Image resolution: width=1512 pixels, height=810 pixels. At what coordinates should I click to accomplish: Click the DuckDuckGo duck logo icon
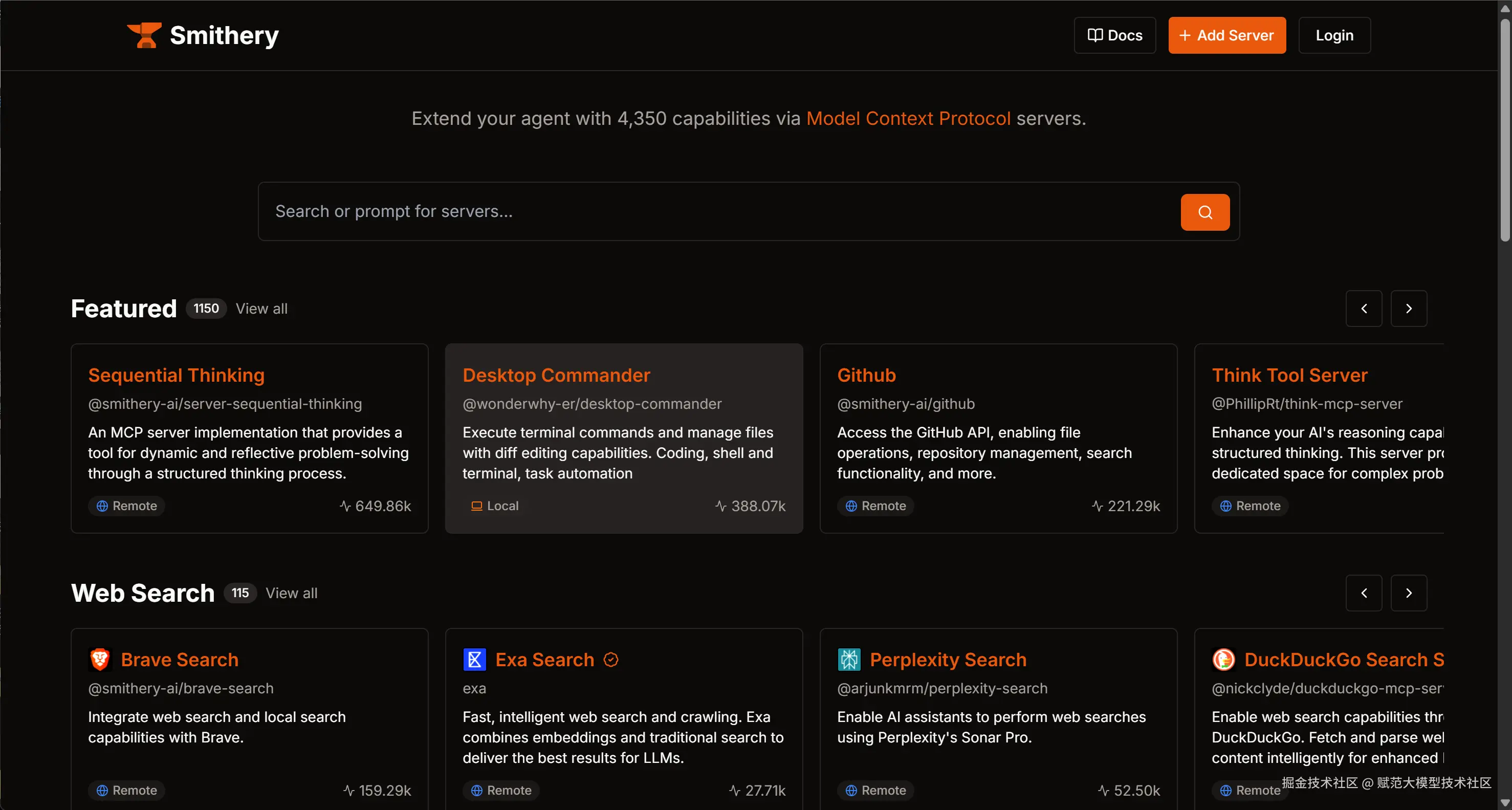click(1223, 659)
